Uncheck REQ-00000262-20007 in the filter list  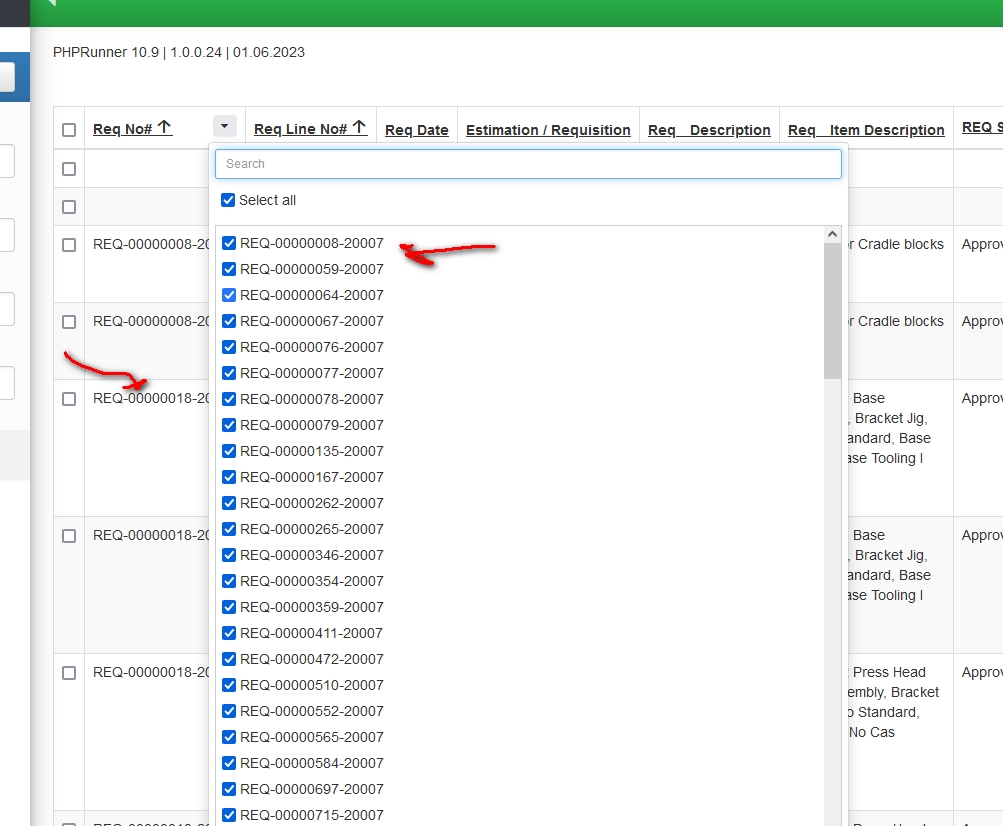point(228,502)
